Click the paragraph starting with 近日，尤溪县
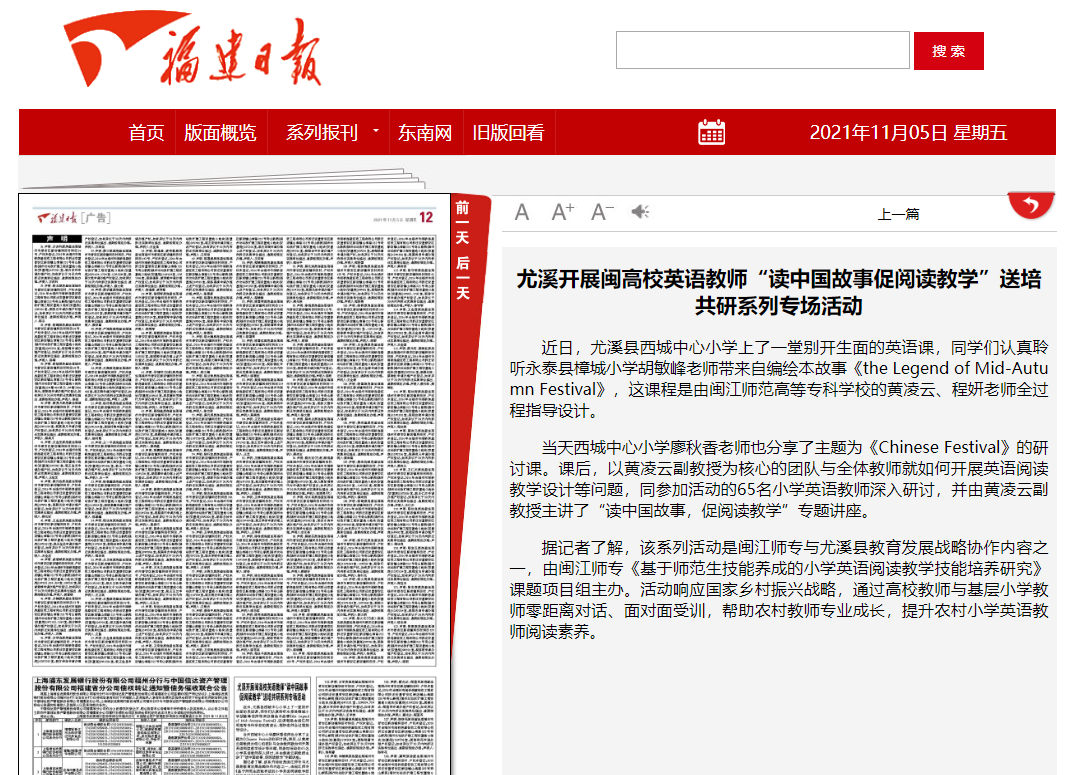 [x=779, y=379]
